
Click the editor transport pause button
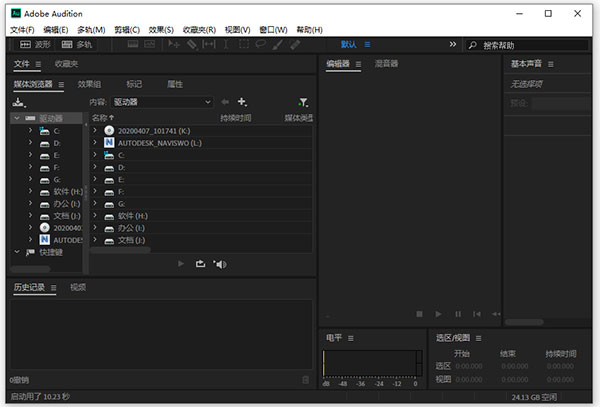tap(458, 314)
